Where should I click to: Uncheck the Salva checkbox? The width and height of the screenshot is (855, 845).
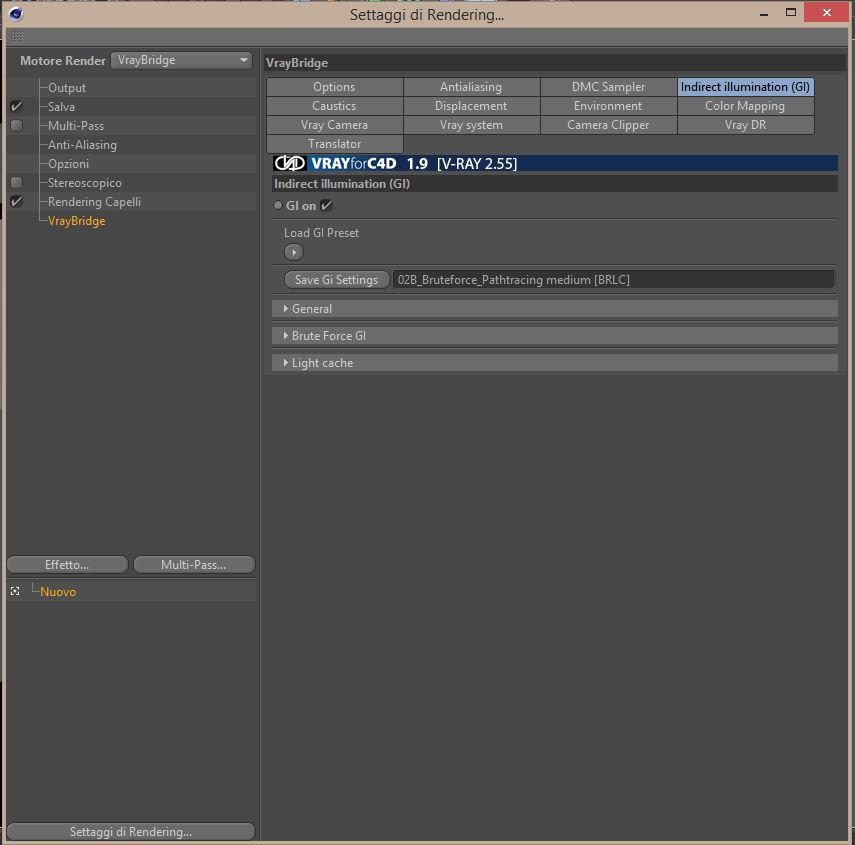[17, 107]
